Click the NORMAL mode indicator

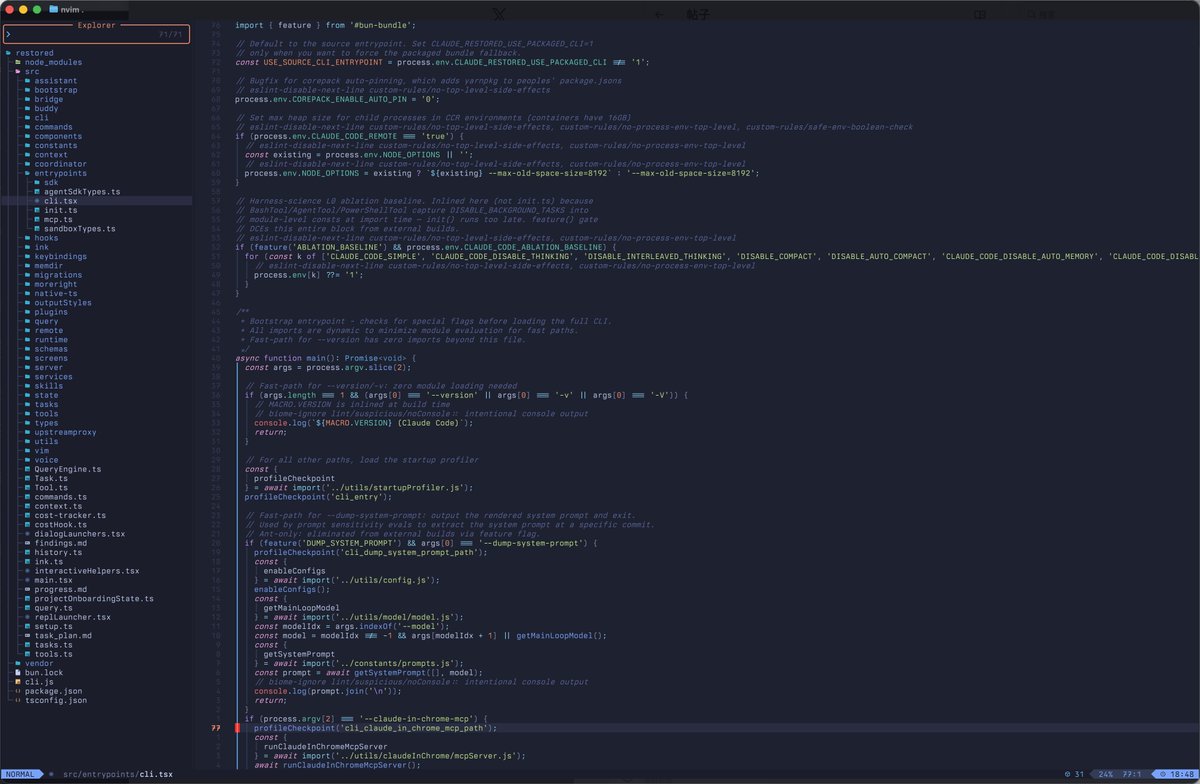[22, 773]
